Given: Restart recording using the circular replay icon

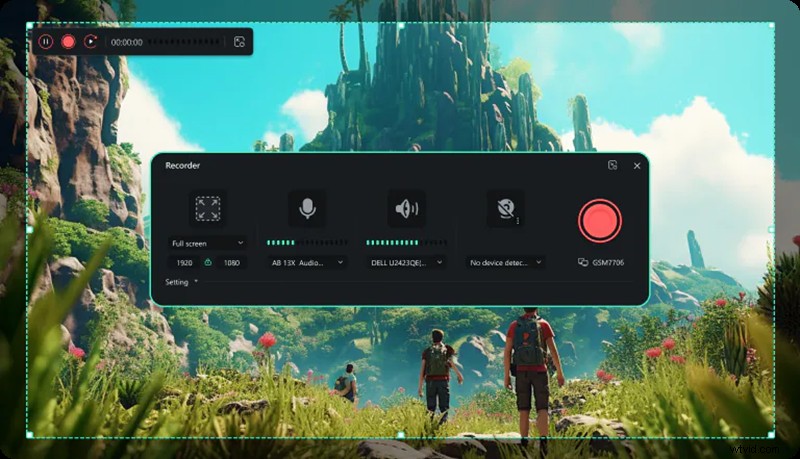Looking at the screenshot, I should (x=90, y=42).
